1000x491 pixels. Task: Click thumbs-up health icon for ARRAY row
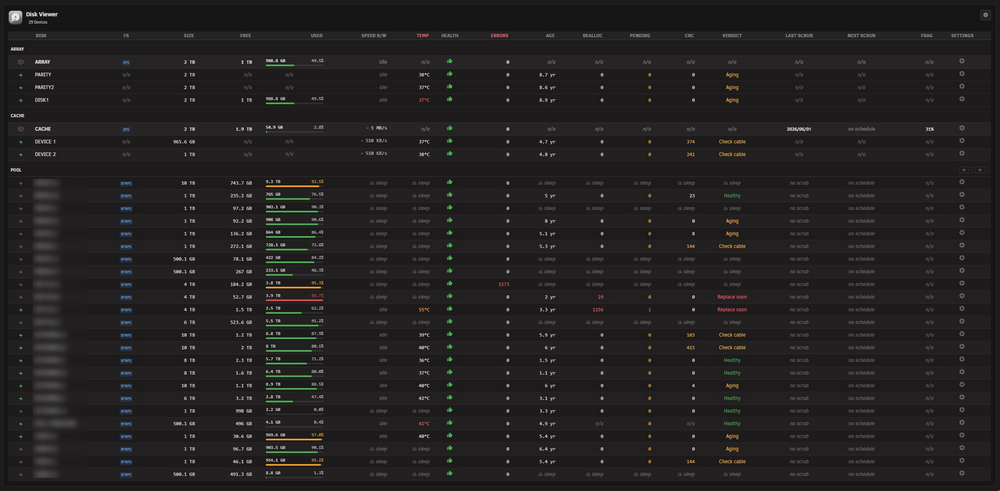[450, 61]
